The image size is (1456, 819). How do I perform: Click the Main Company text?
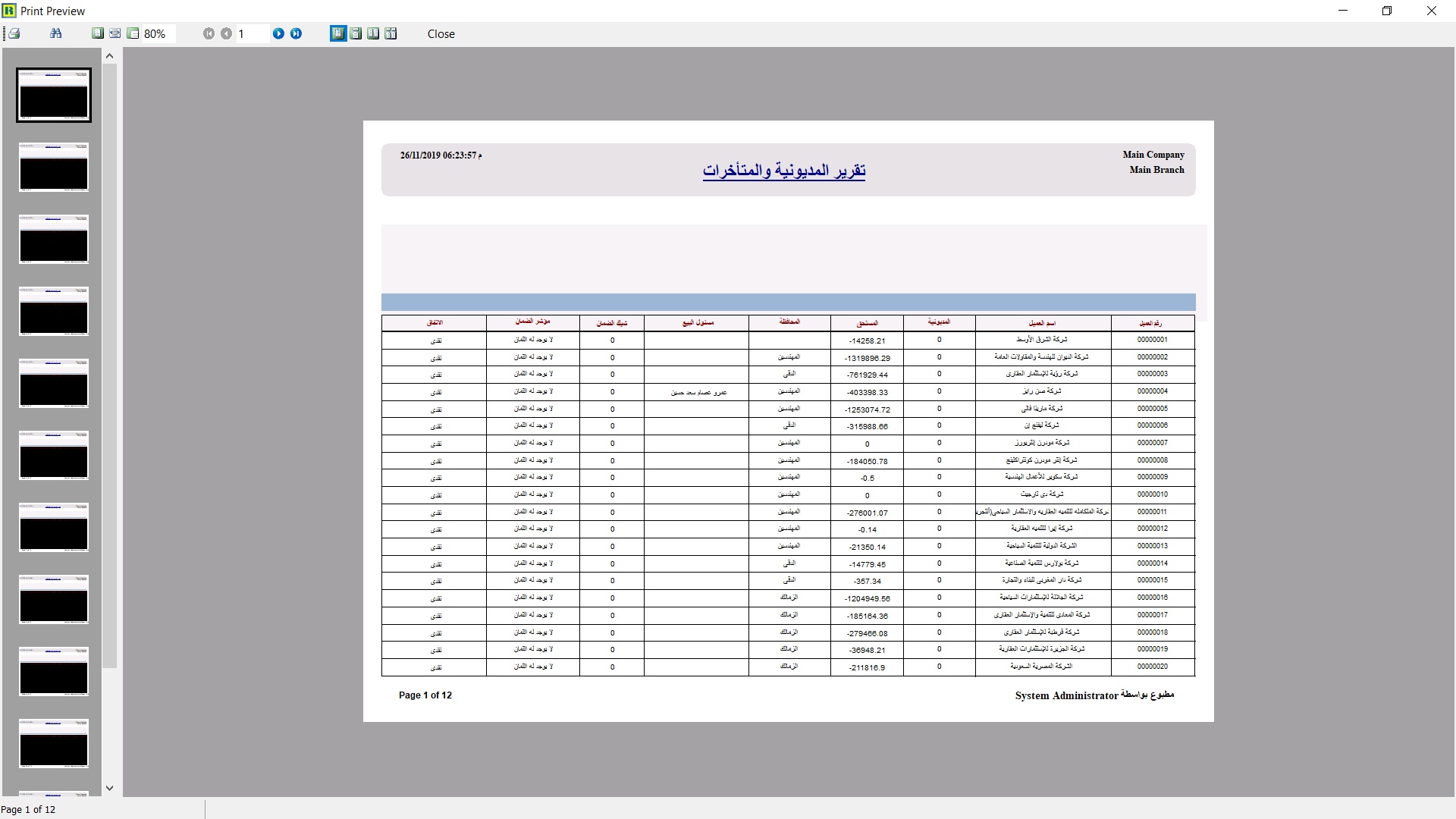coord(1153,155)
